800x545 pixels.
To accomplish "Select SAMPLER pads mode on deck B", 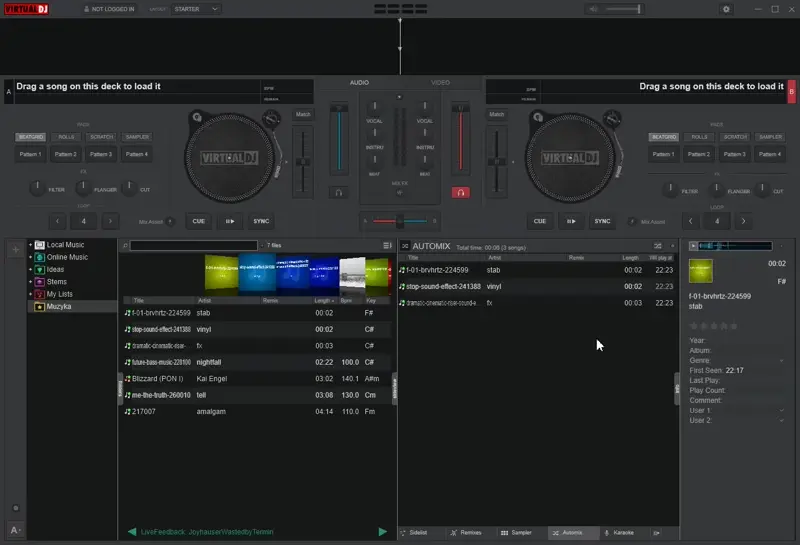I will pos(770,137).
